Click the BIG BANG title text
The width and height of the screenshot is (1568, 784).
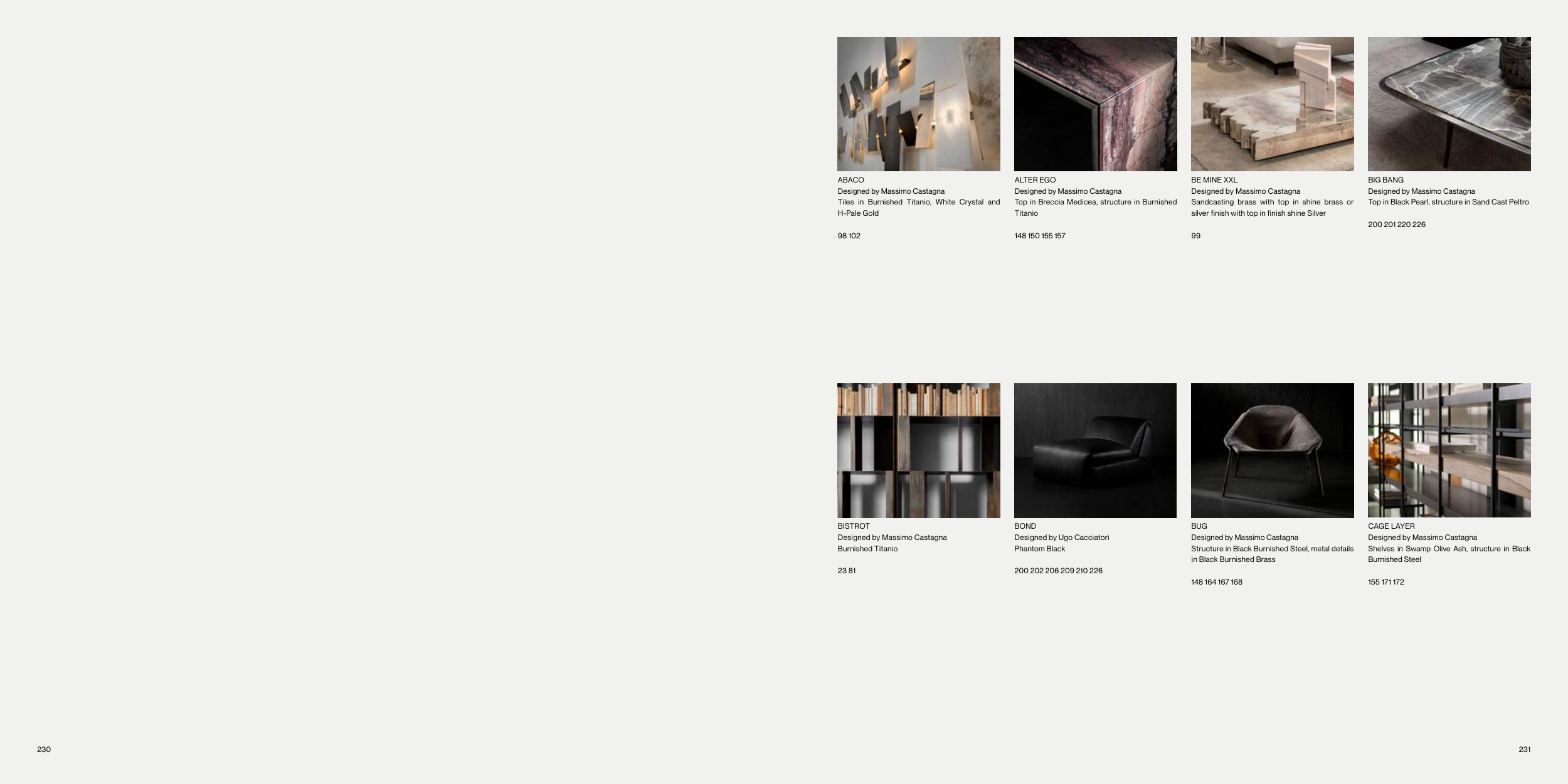pyautogui.click(x=1385, y=180)
